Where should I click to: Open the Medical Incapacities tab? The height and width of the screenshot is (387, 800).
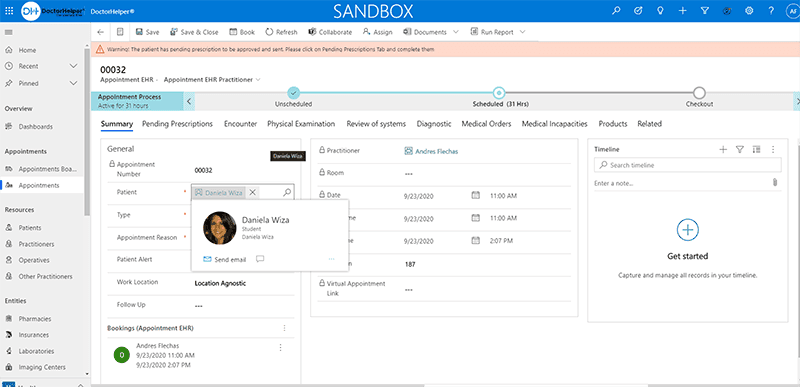(x=555, y=124)
